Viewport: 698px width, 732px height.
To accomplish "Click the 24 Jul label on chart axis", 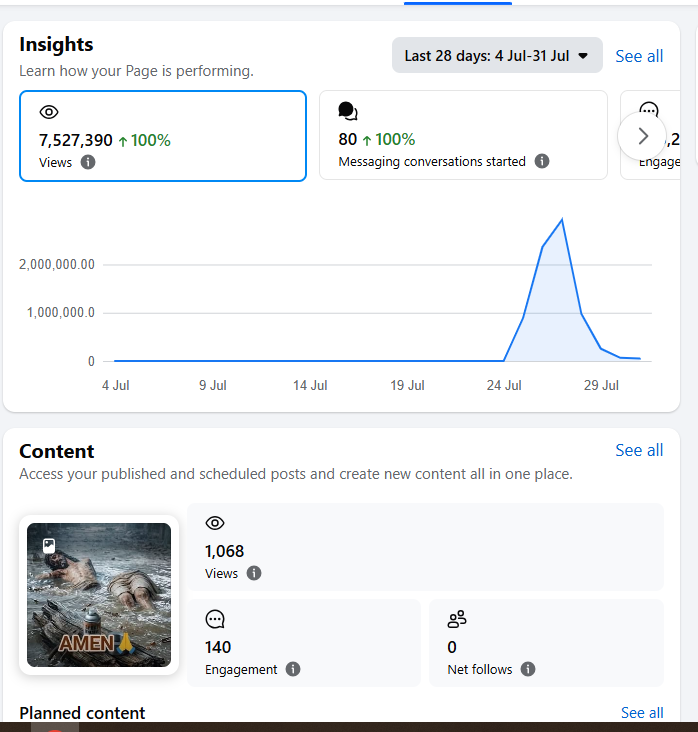I will pyautogui.click(x=504, y=386).
